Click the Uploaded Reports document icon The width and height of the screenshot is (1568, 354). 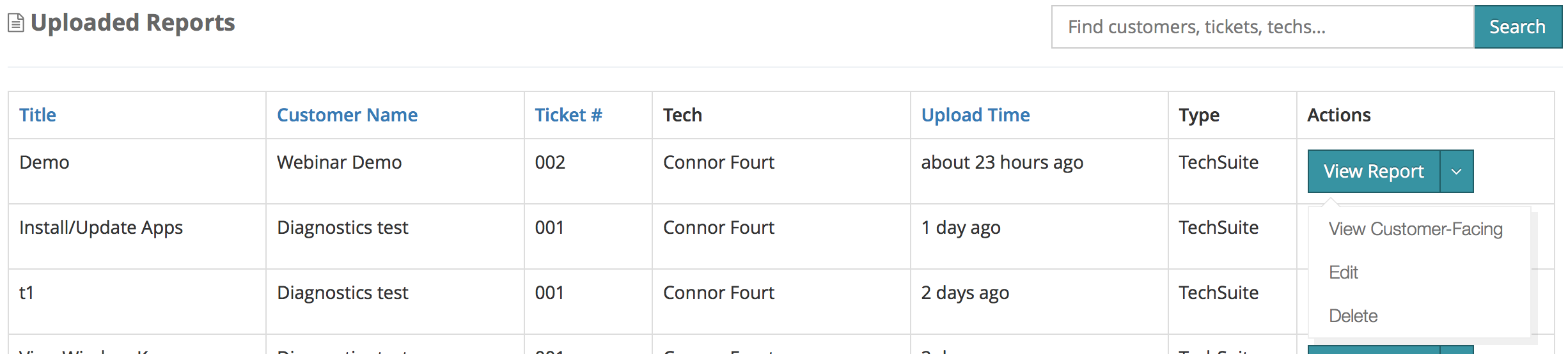[x=16, y=23]
